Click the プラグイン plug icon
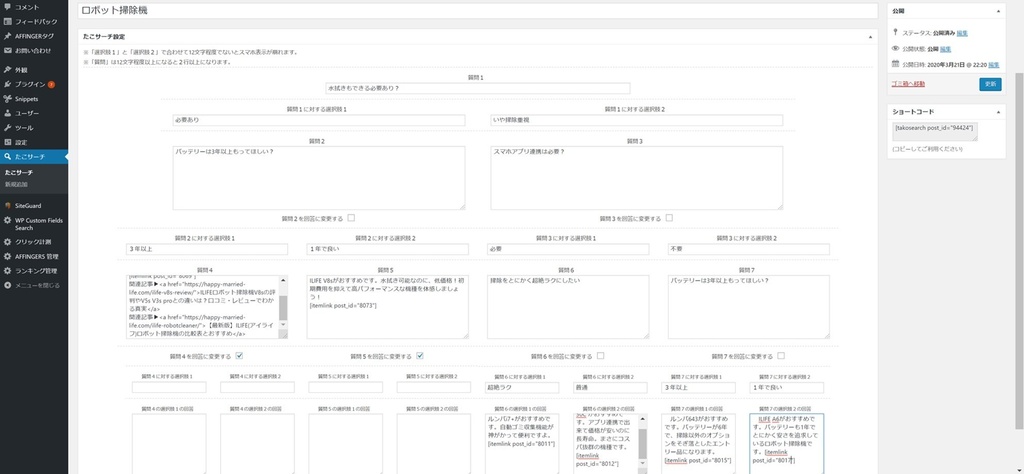 pyautogui.click(x=7, y=84)
